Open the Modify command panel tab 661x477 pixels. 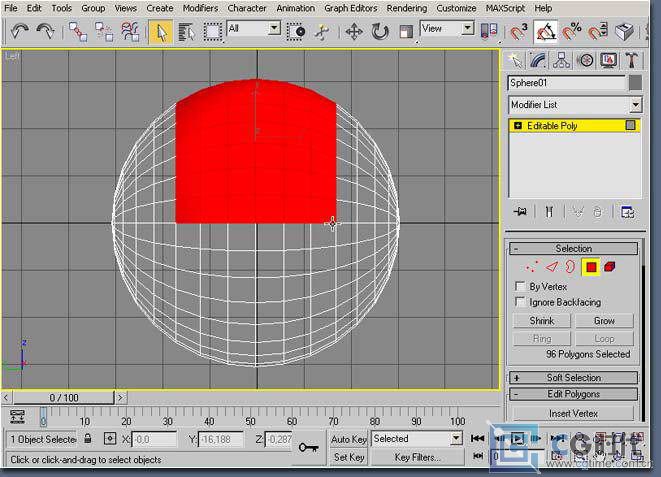coord(538,61)
